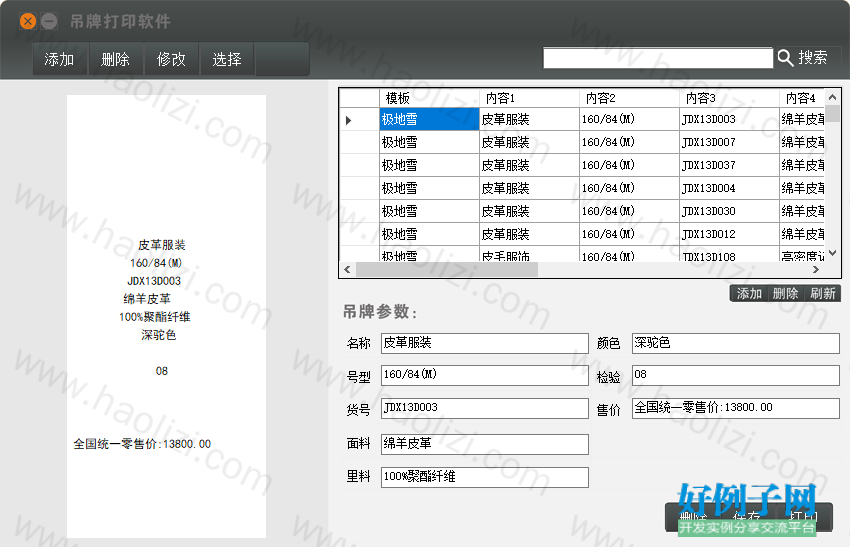Minimize the window with the gray button
The image size is (850, 547).
click(49, 21)
